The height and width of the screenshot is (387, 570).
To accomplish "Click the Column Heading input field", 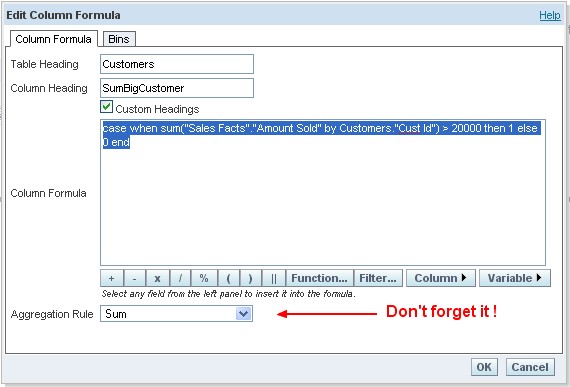I will [x=177, y=88].
